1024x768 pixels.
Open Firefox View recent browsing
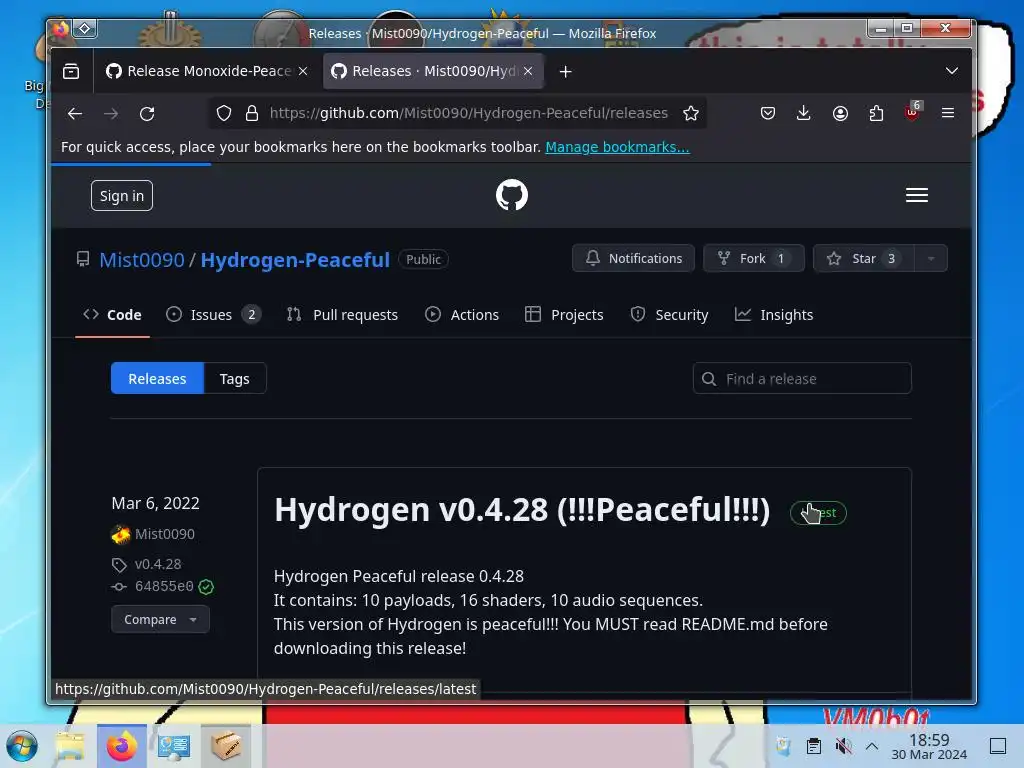click(x=71, y=71)
